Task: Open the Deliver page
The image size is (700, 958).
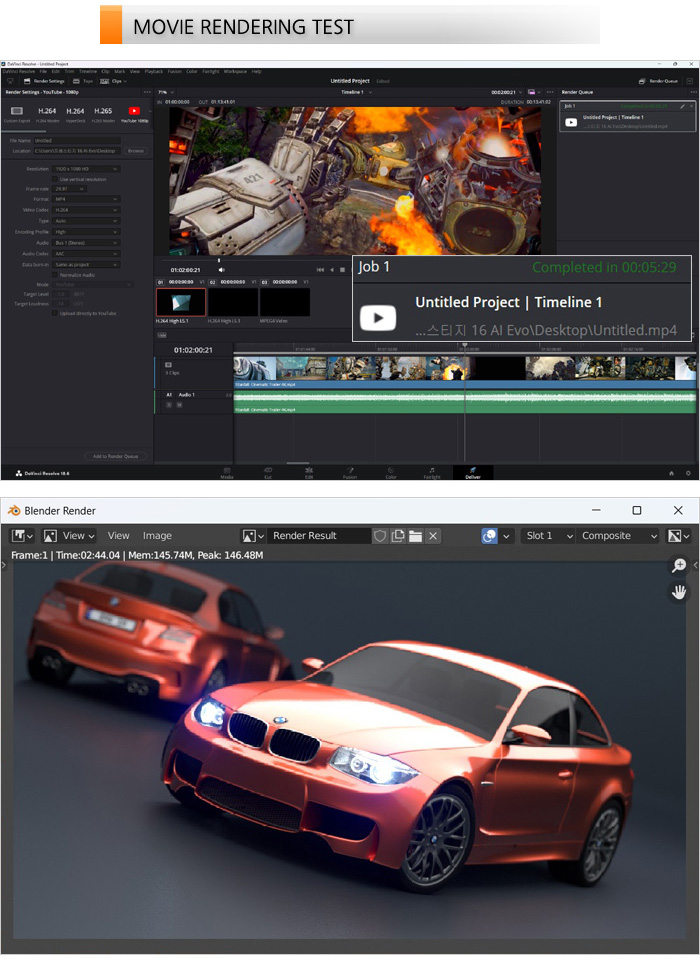Action: [x=473, y=473]
